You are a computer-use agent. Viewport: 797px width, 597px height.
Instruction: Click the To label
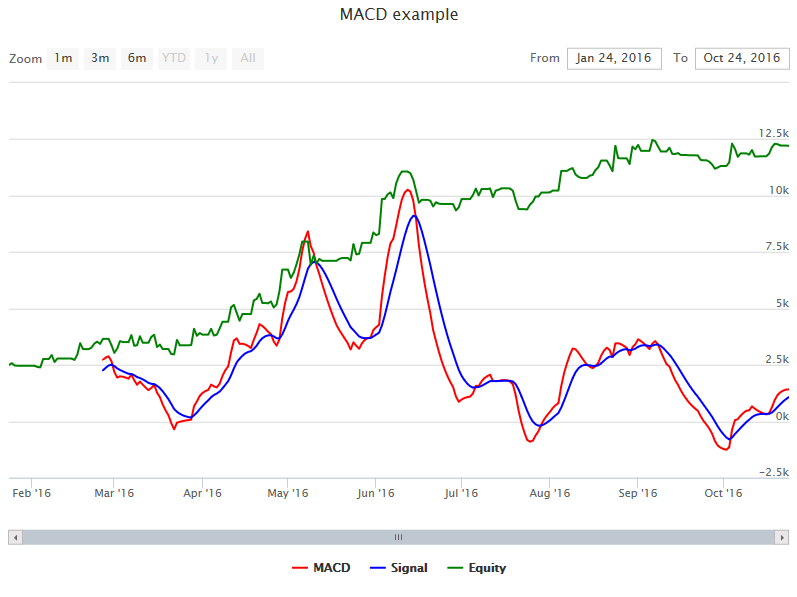click(680, 58)
